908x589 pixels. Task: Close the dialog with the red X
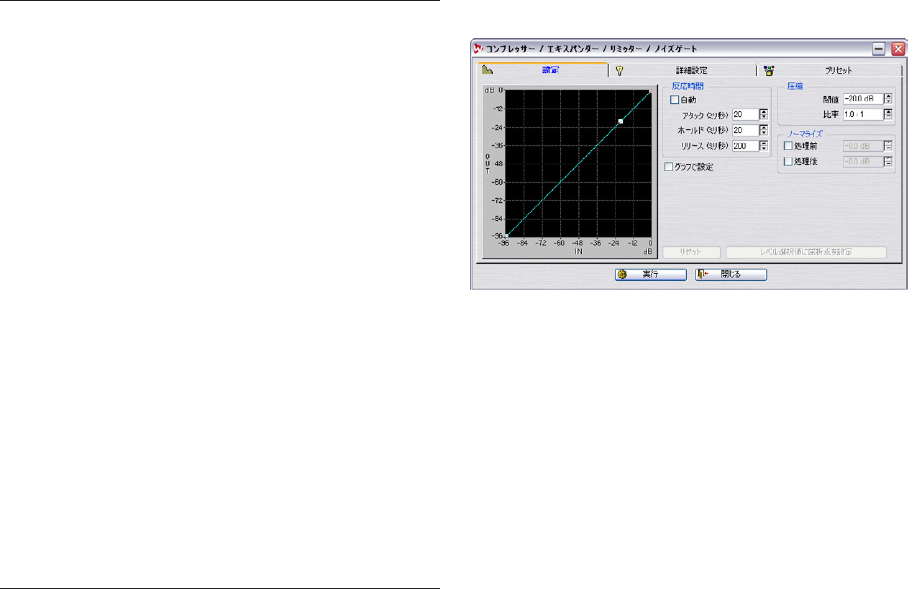[898, 49]
